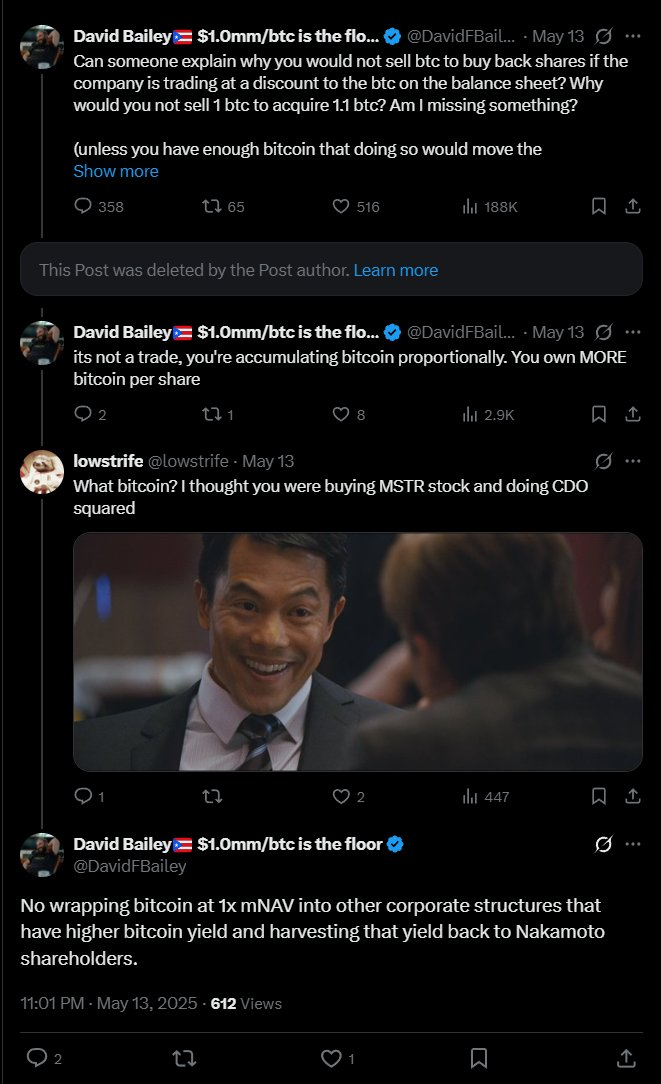
Task: Click the @DavidFBailey handle on main post
Action: point(114,866)
